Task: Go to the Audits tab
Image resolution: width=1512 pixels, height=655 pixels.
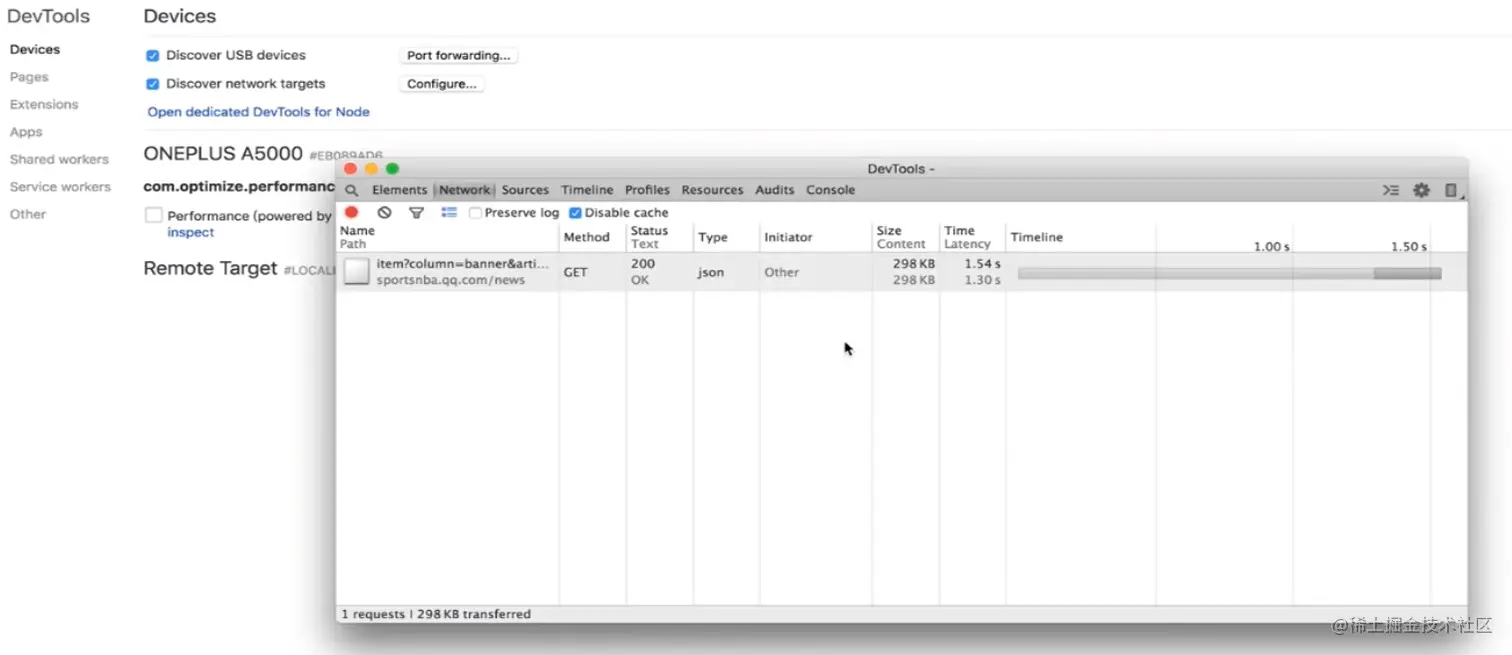Action: (x=775, y=190)
